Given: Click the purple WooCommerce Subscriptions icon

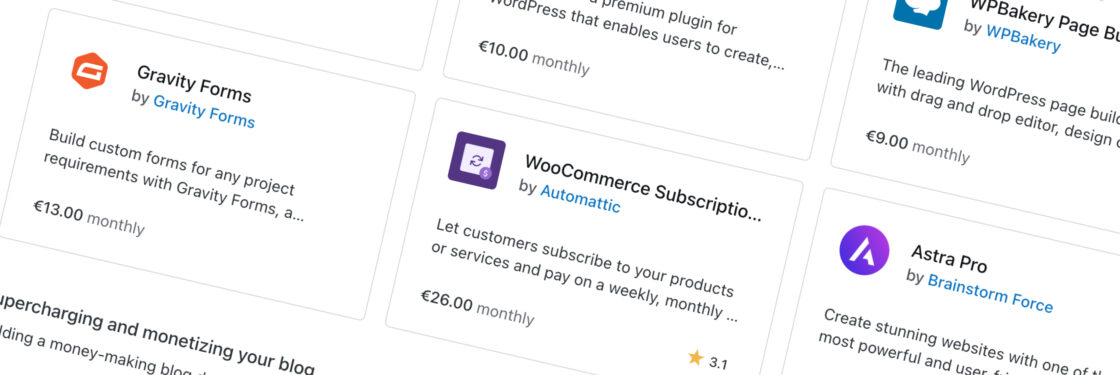Looking at the screenshot, I should [x=476, y=160].
